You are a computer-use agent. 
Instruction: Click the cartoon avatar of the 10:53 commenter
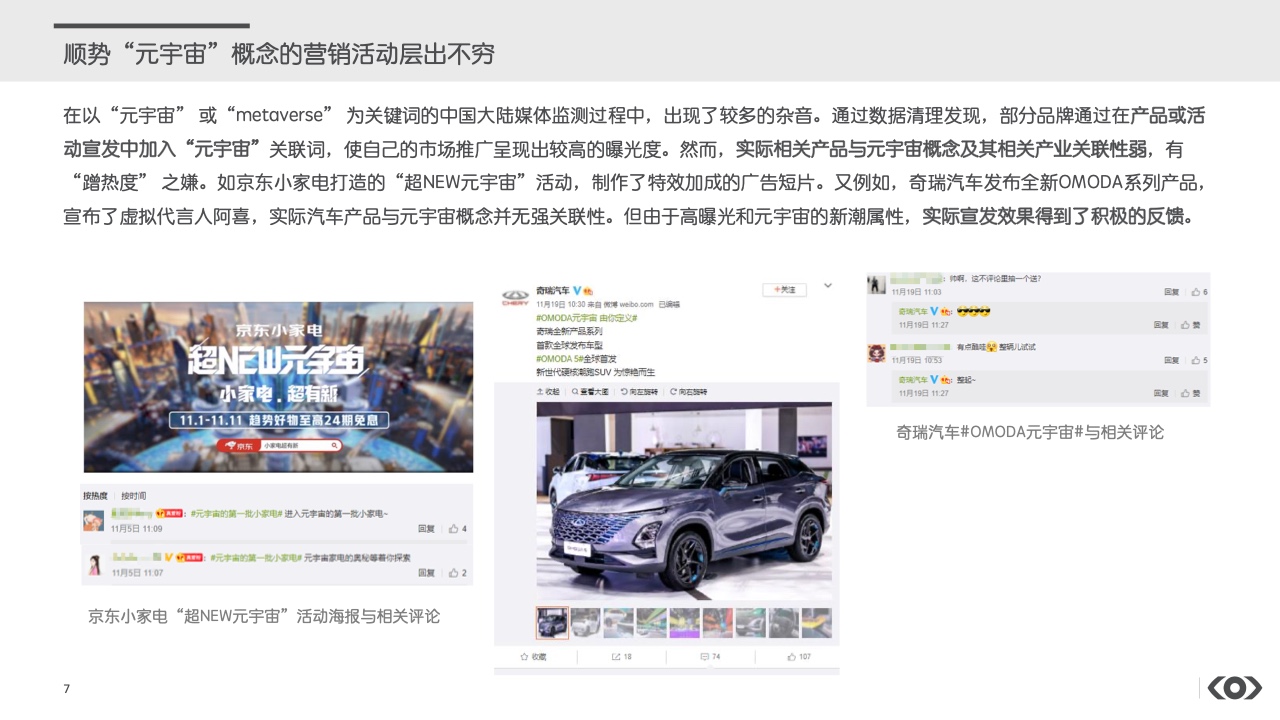876,353
